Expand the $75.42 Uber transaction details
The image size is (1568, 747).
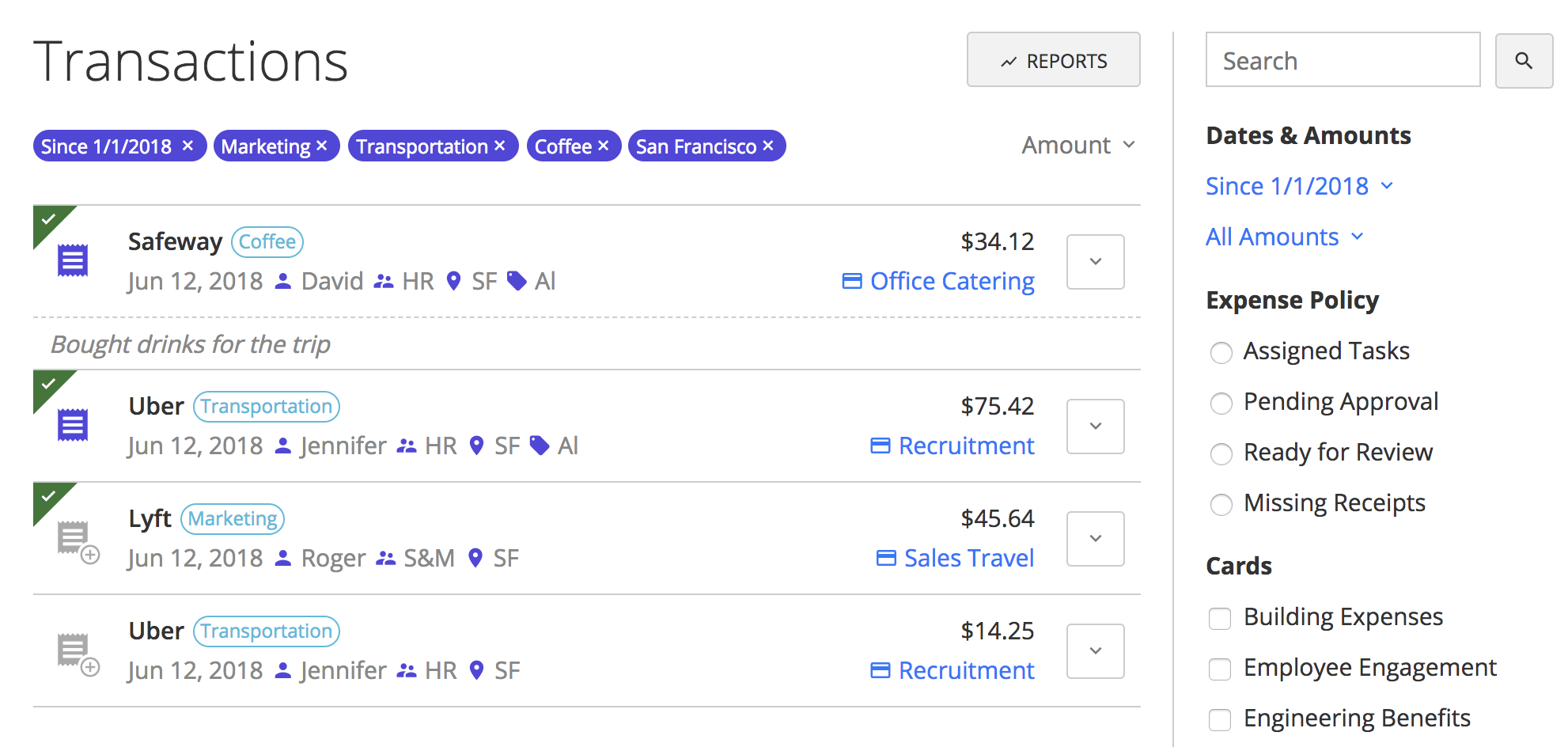1095,427
